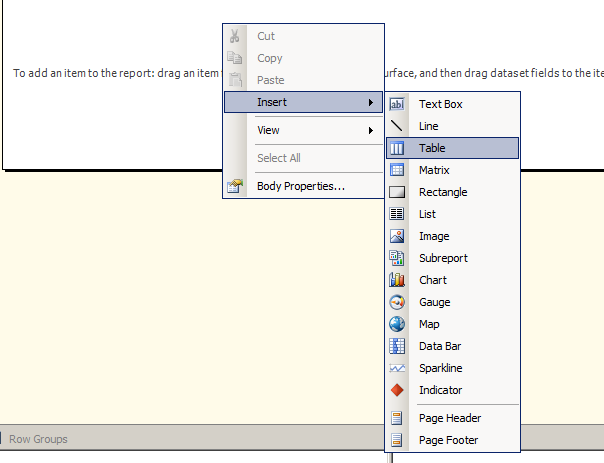This screenshot has width=604, height=463.
Task: Select the Table columns icon
Action: point(397,148)
